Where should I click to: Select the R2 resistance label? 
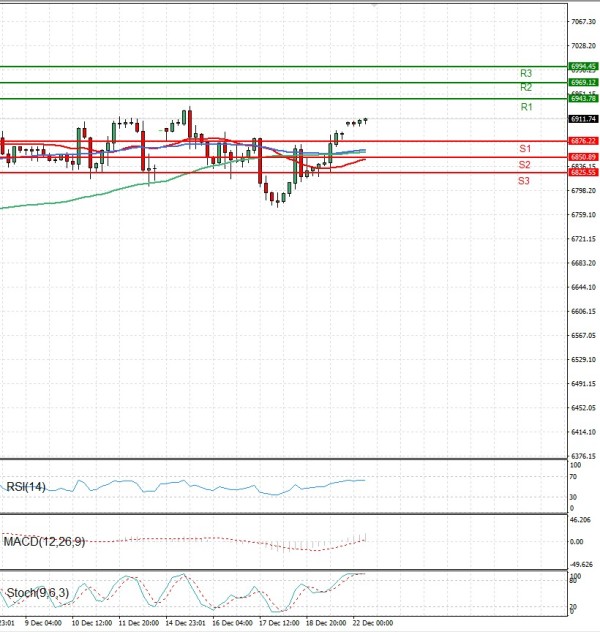tap(526, 88)
